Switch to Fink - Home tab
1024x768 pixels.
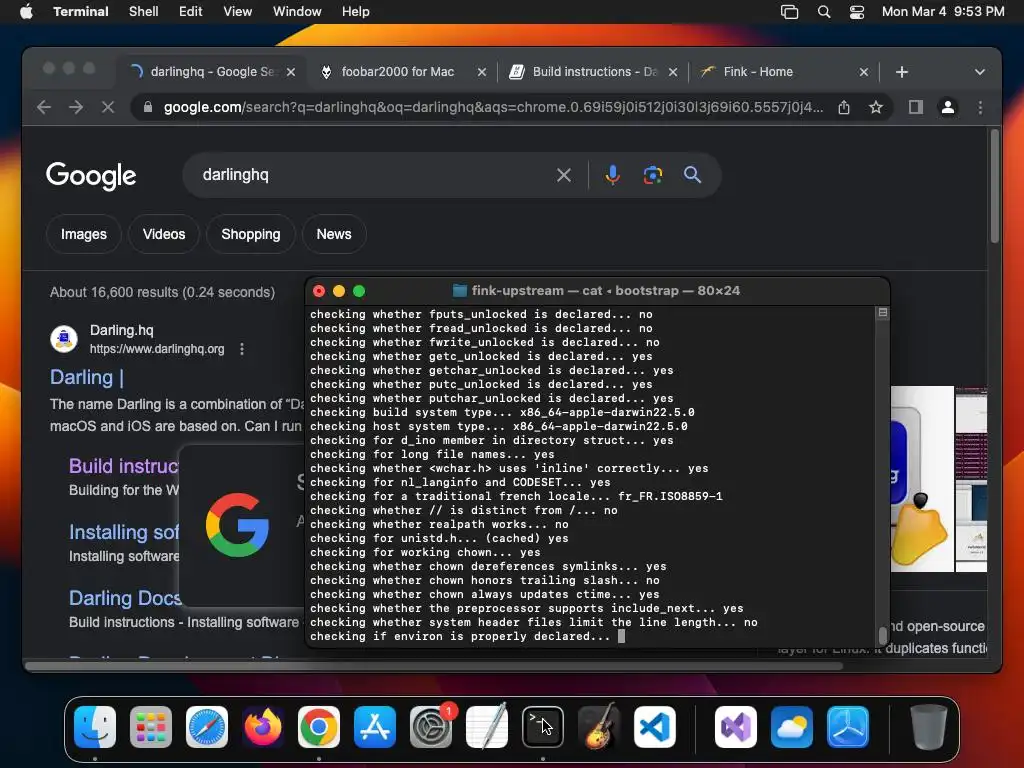pyautogui.click(x=784, y=72)
